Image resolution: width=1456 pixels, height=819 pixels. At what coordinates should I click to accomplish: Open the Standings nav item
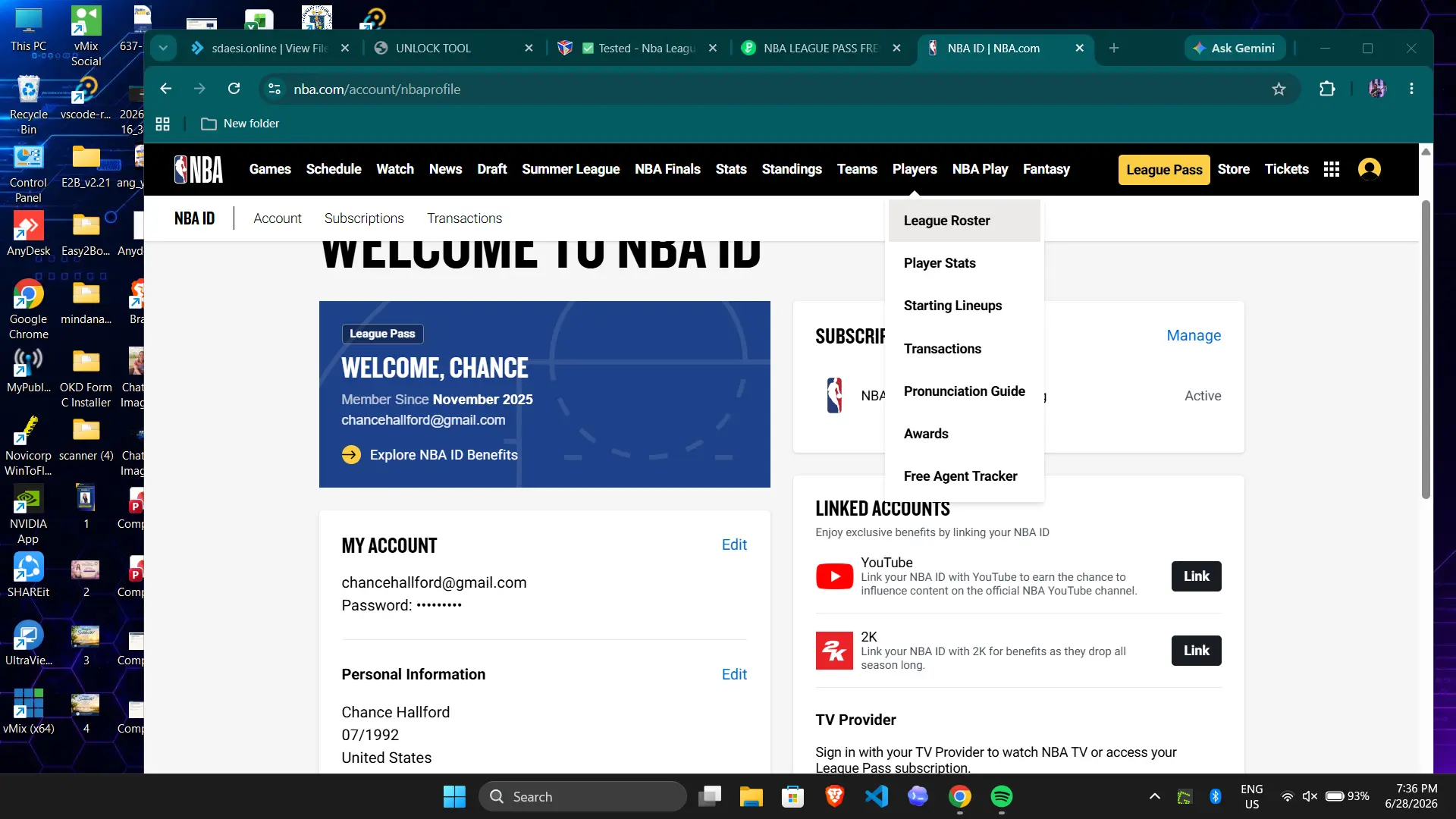[792, 169]
